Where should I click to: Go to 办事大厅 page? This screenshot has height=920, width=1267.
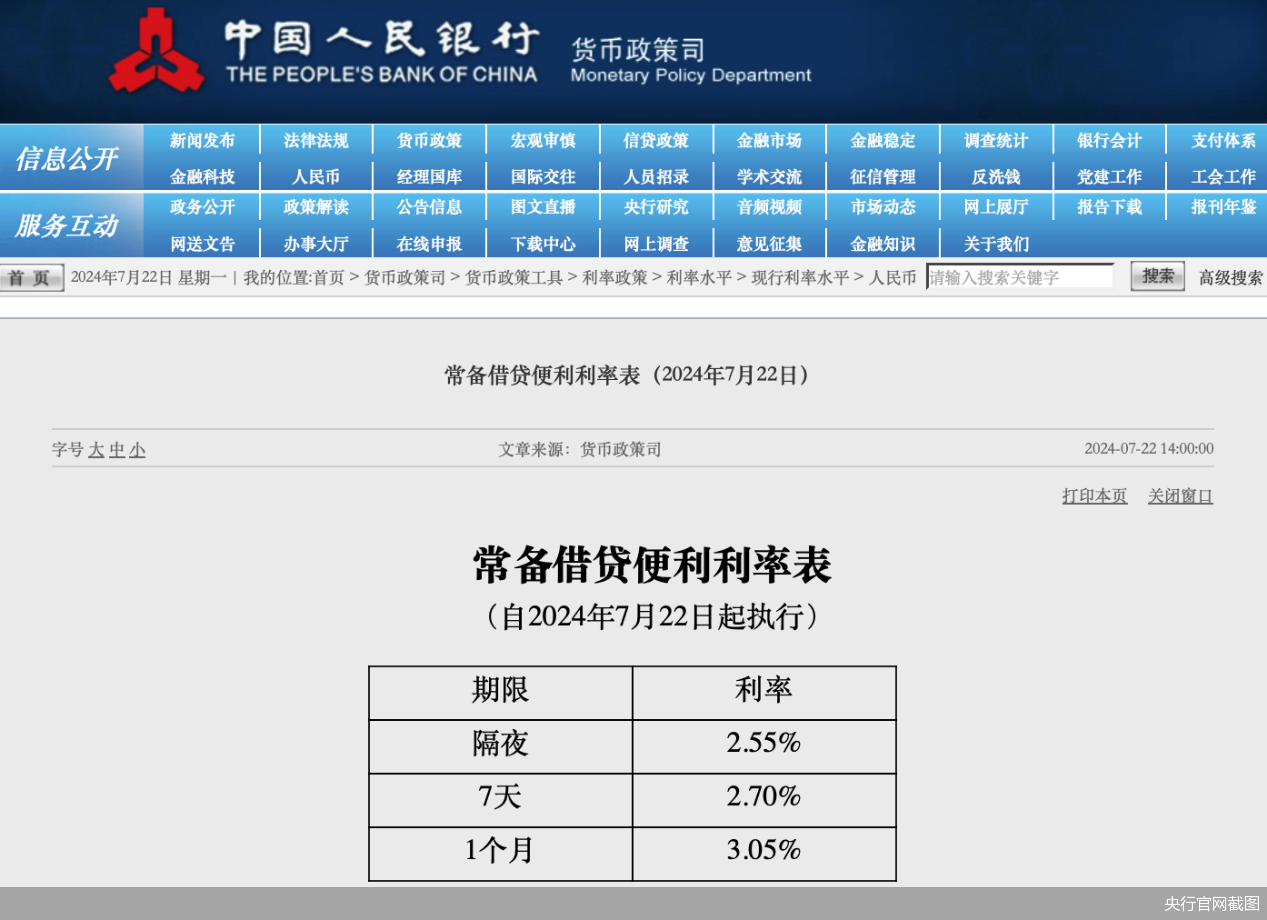(x=316, y=244)
